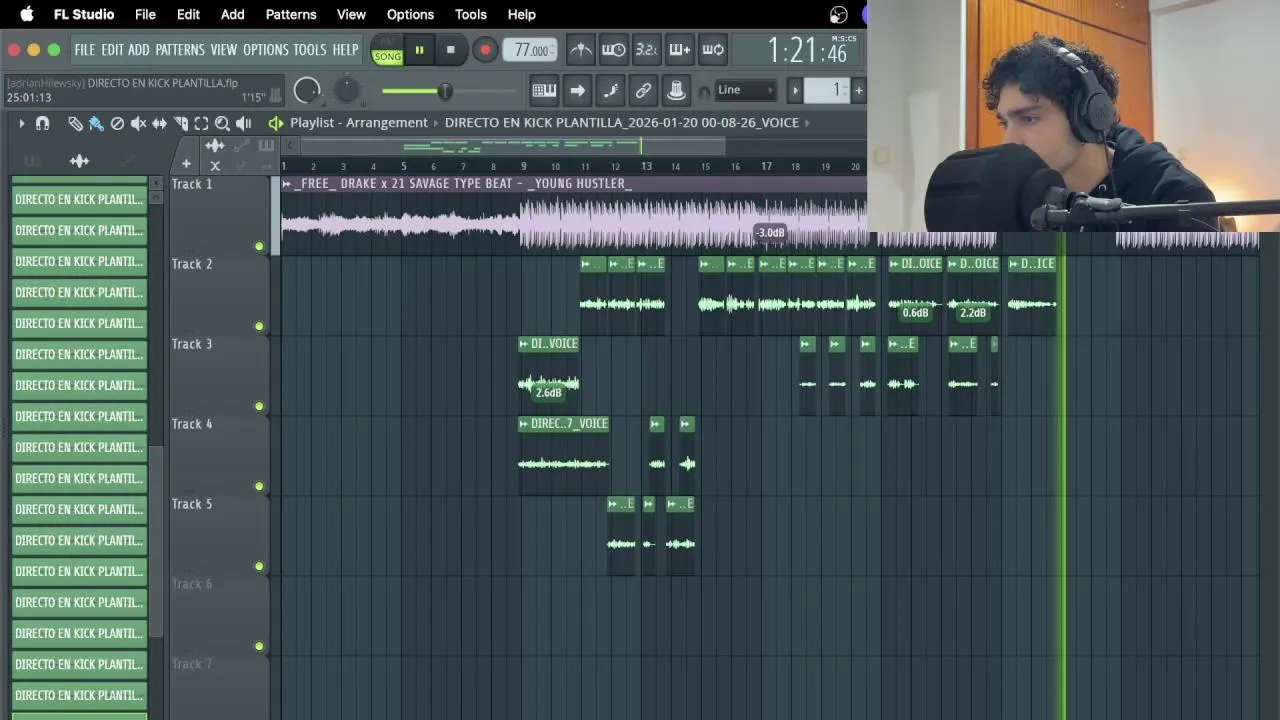
Task: Click the red record button
Action: (x=485, y=50)
